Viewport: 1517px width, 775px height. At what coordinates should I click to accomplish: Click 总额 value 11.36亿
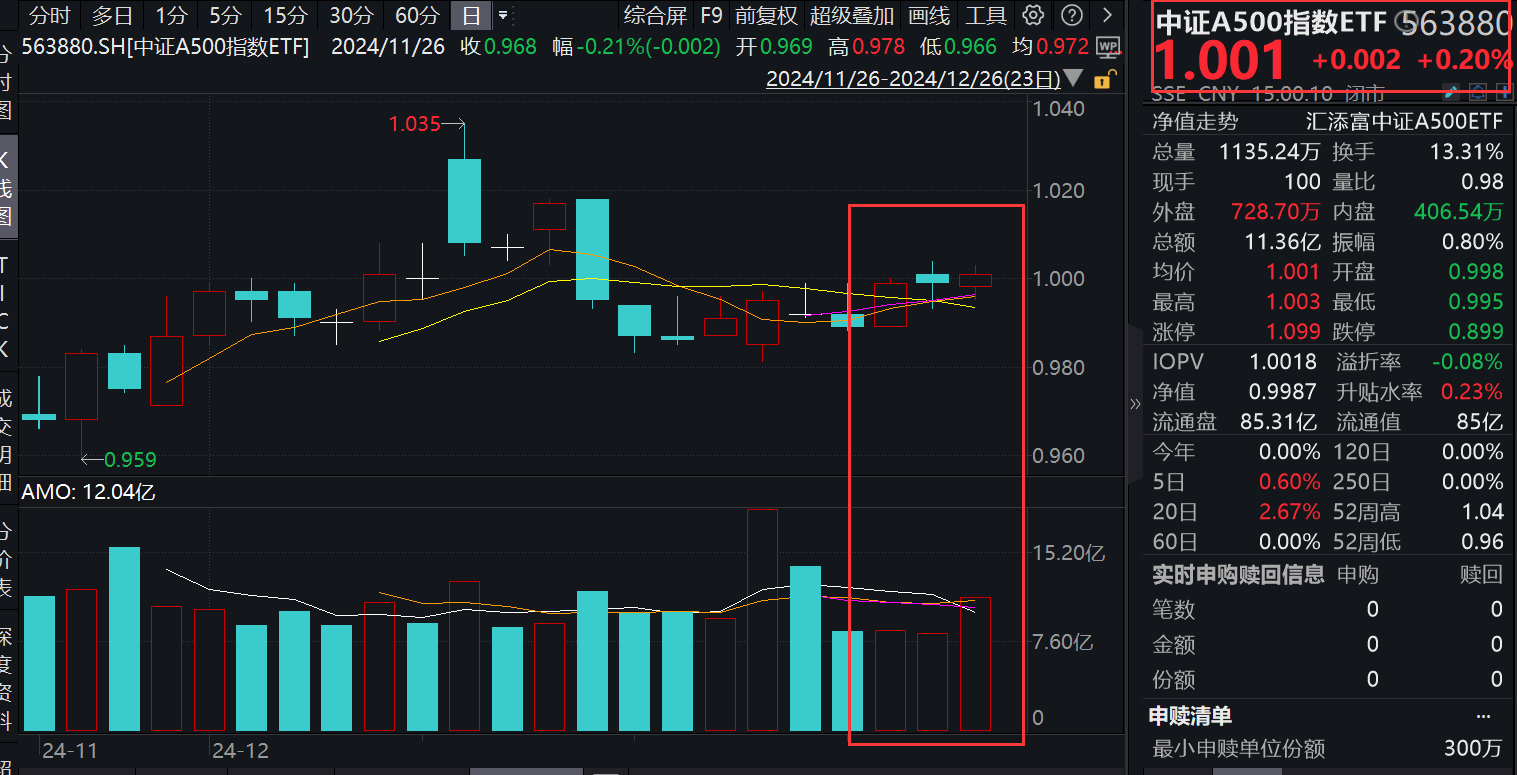coord(1283,242)
